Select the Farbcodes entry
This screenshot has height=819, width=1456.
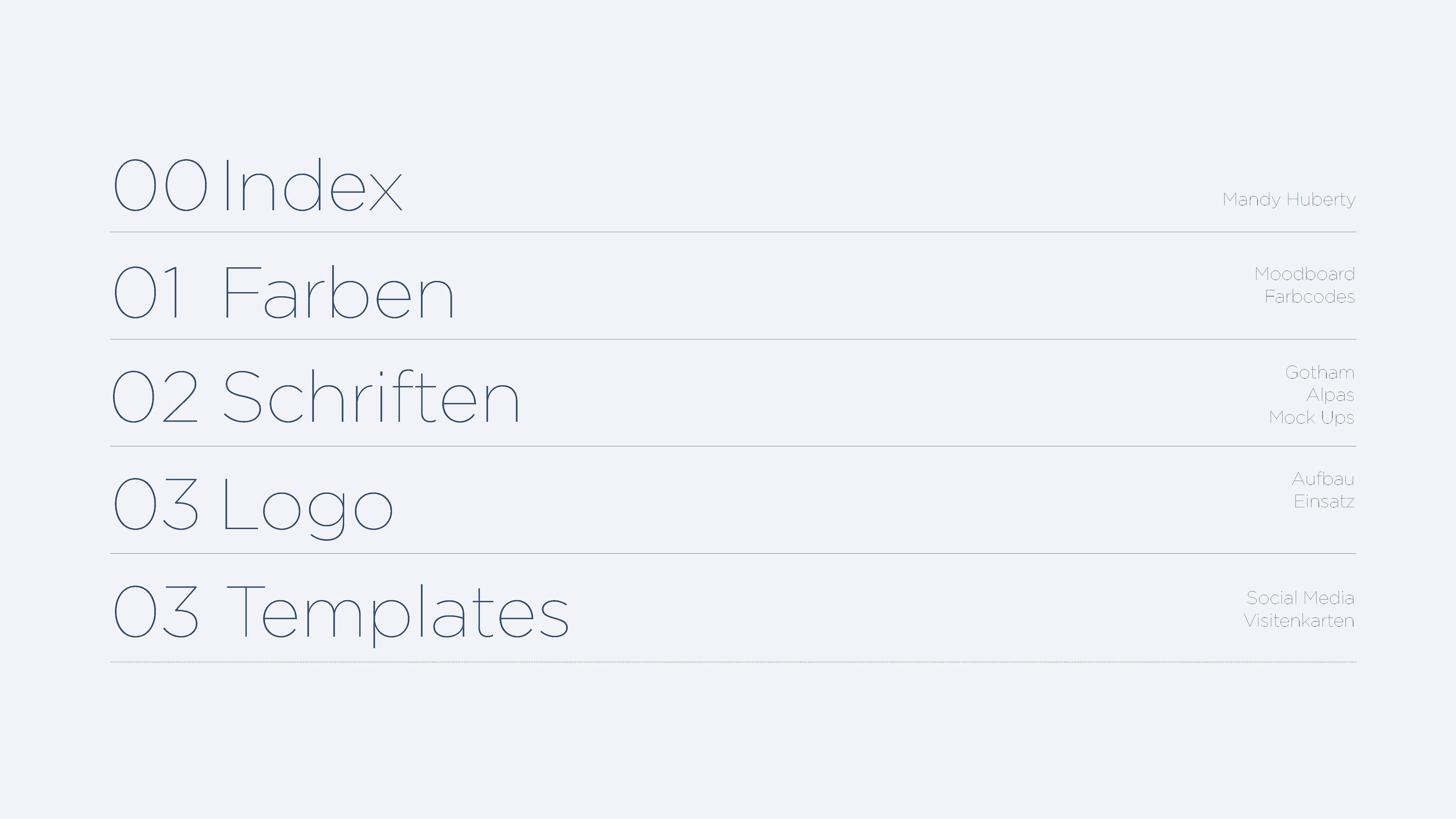1310,297
